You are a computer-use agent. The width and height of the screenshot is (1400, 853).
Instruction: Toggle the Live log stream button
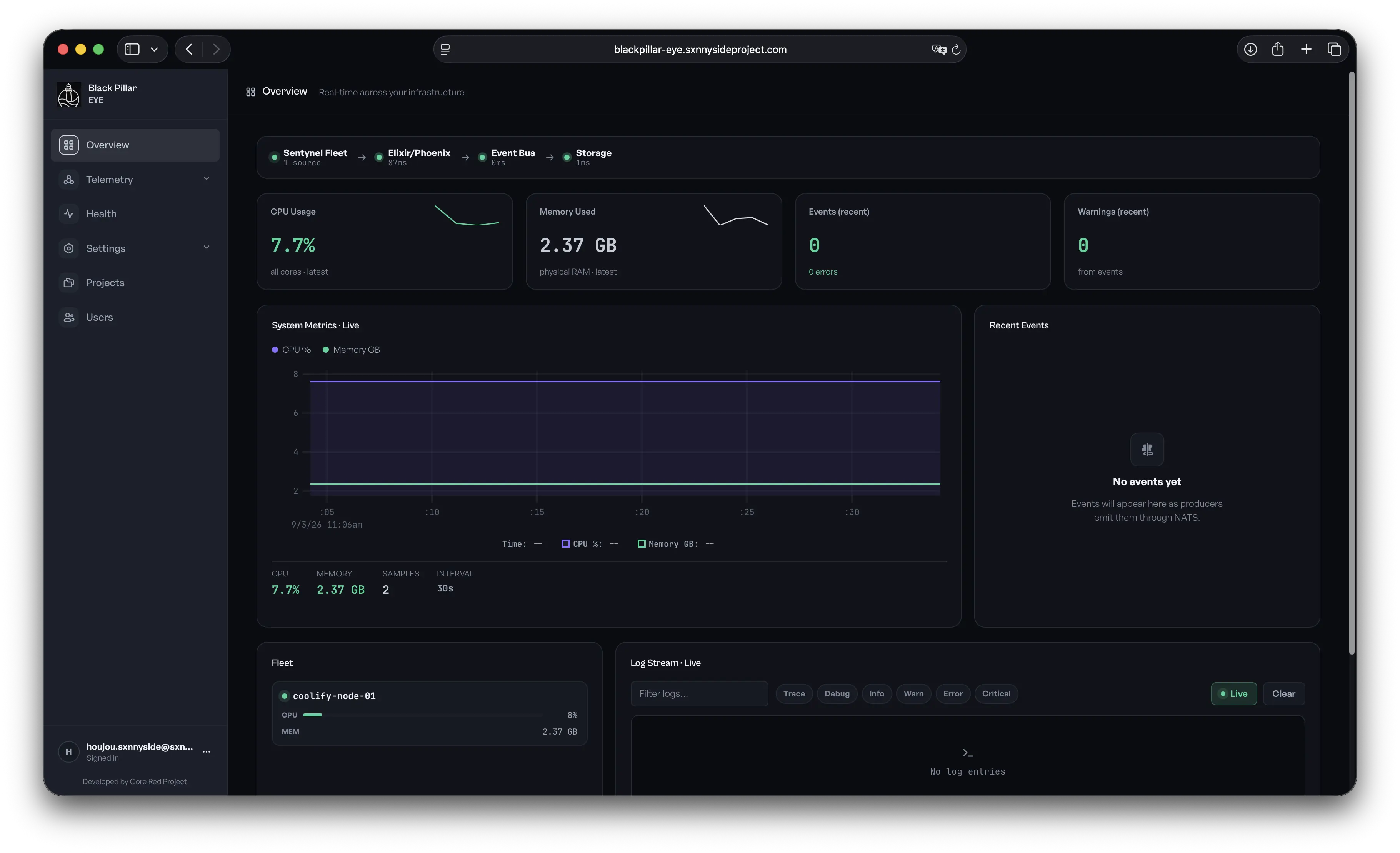1233,693
